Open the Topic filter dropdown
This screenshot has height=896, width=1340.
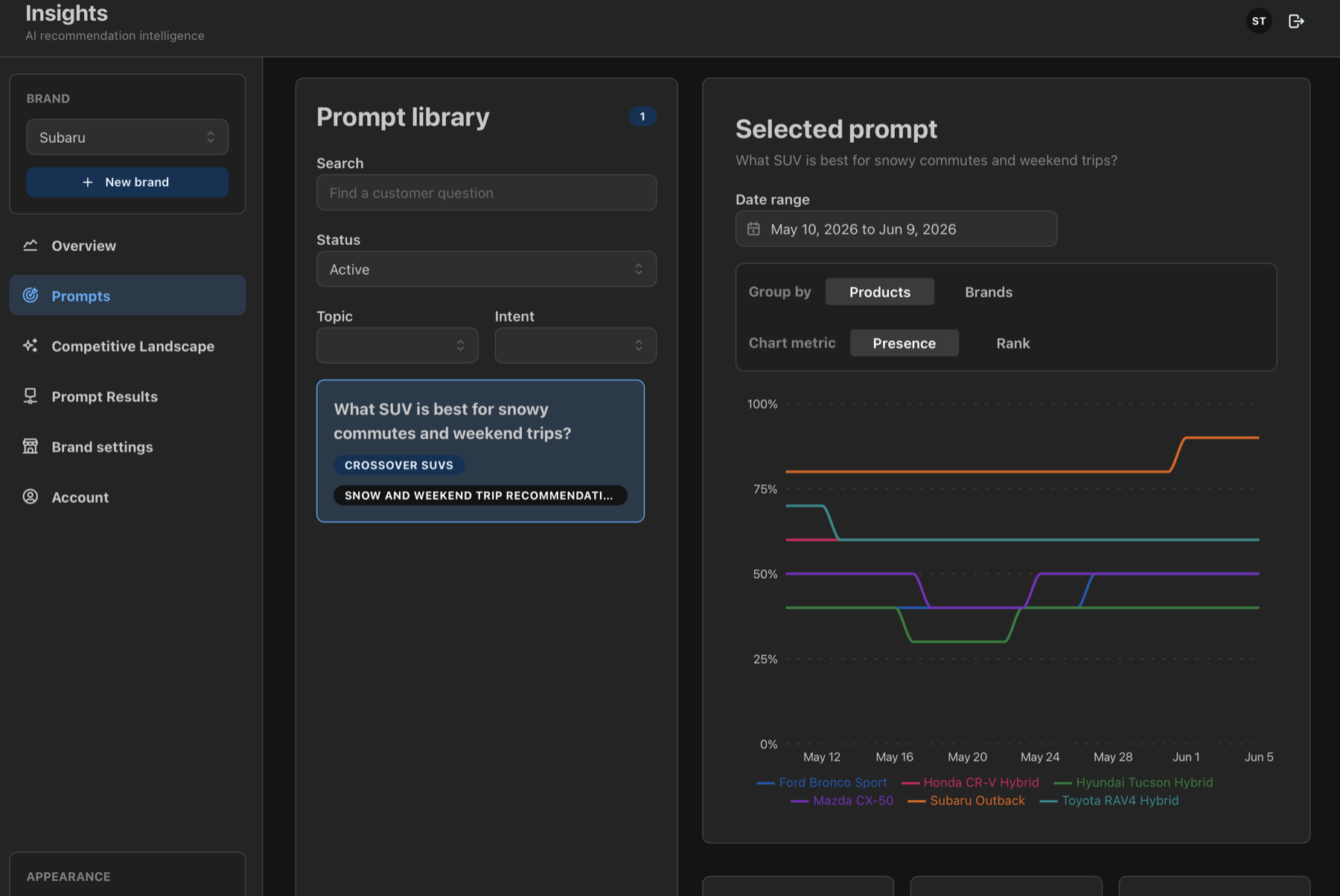(398, 345)
